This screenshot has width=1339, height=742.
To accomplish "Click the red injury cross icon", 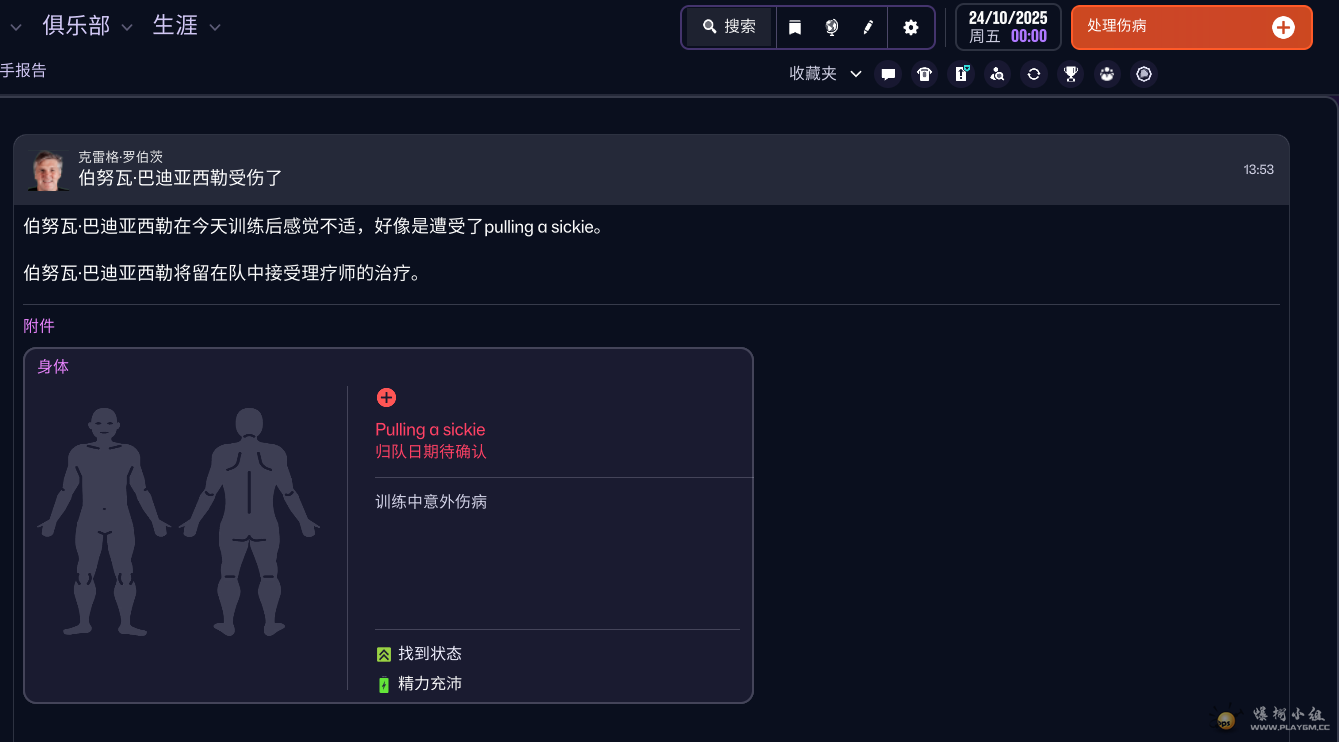I will pos(386,398).
